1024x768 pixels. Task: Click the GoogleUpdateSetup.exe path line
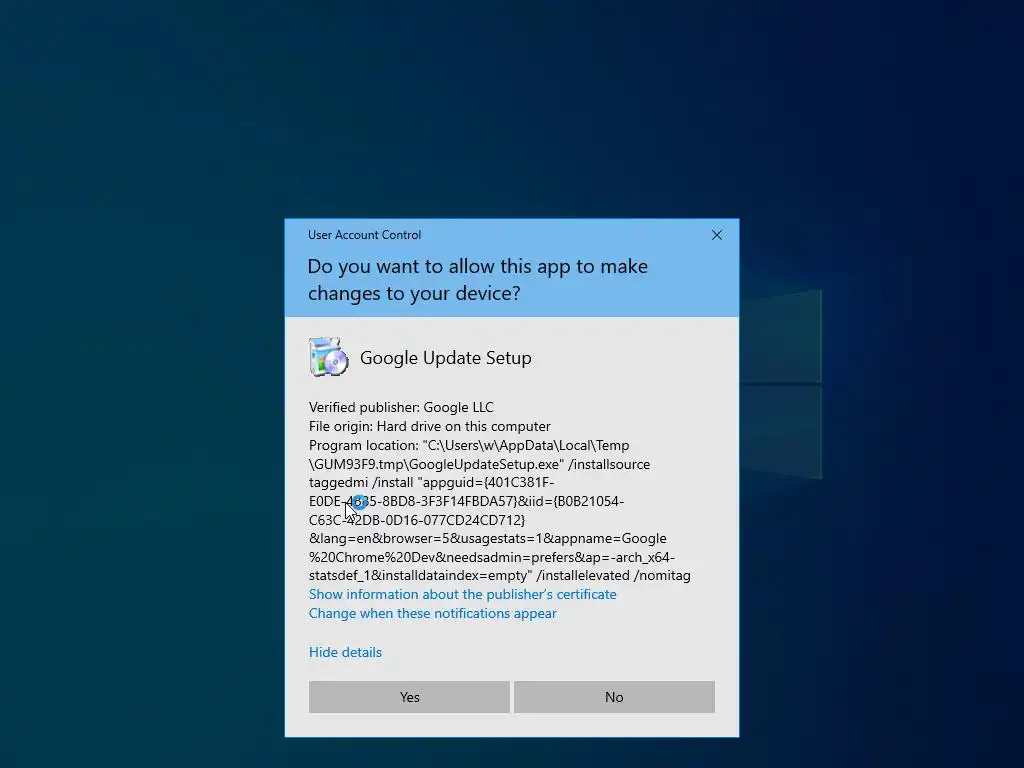tap(479, 464)
